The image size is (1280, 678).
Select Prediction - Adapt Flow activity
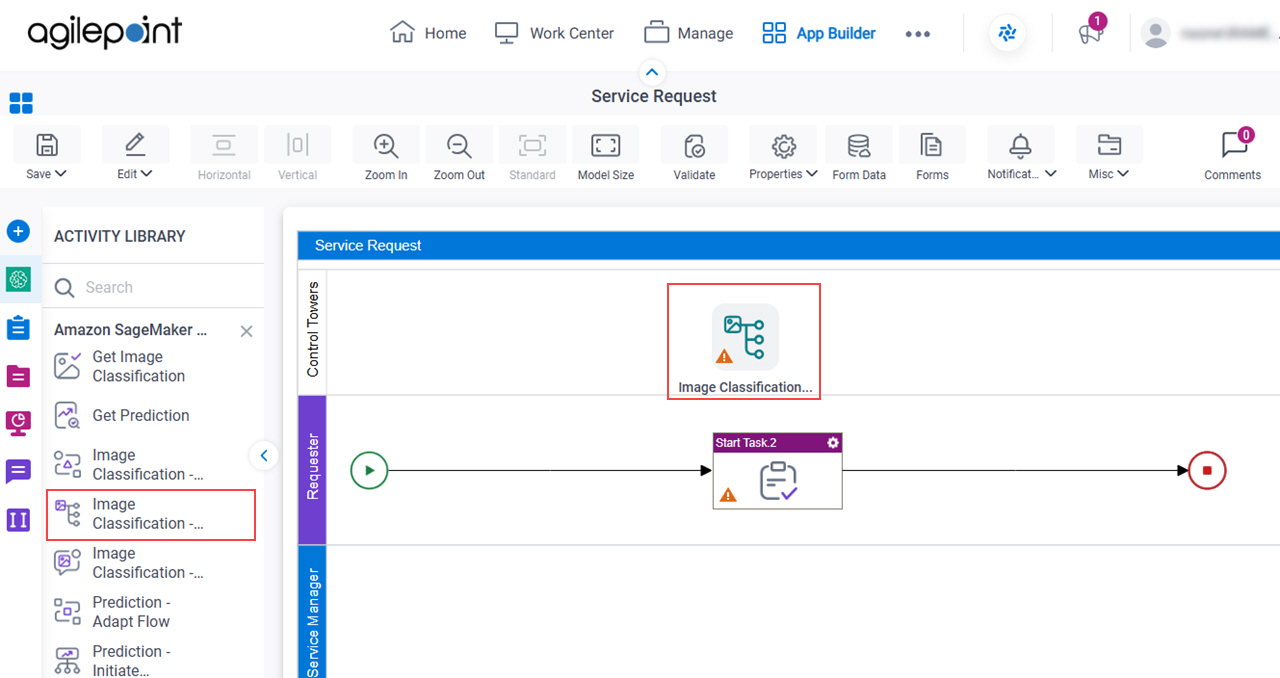[x=152, y=611]
